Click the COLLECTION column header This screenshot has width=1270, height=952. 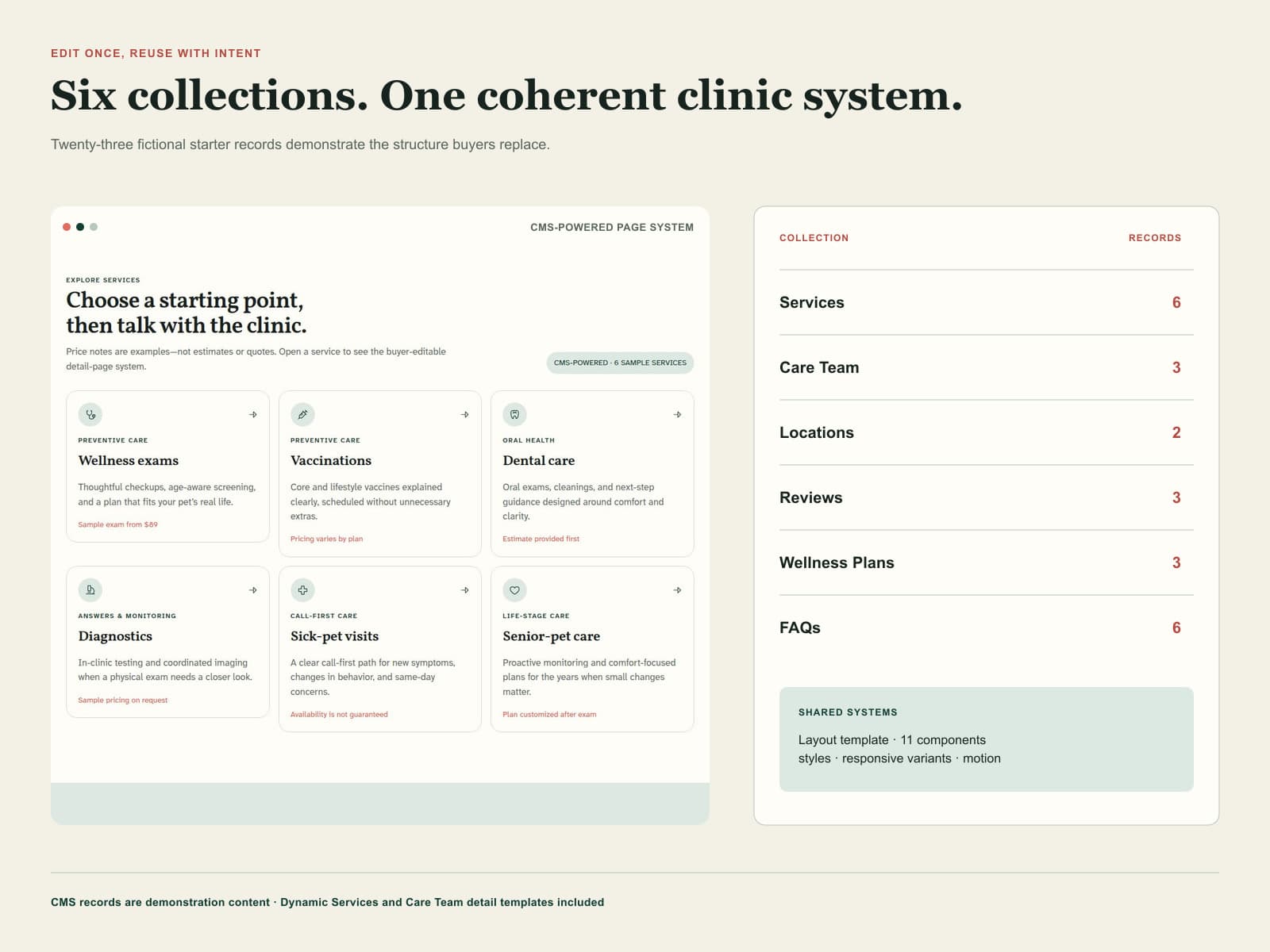point(814,238)
